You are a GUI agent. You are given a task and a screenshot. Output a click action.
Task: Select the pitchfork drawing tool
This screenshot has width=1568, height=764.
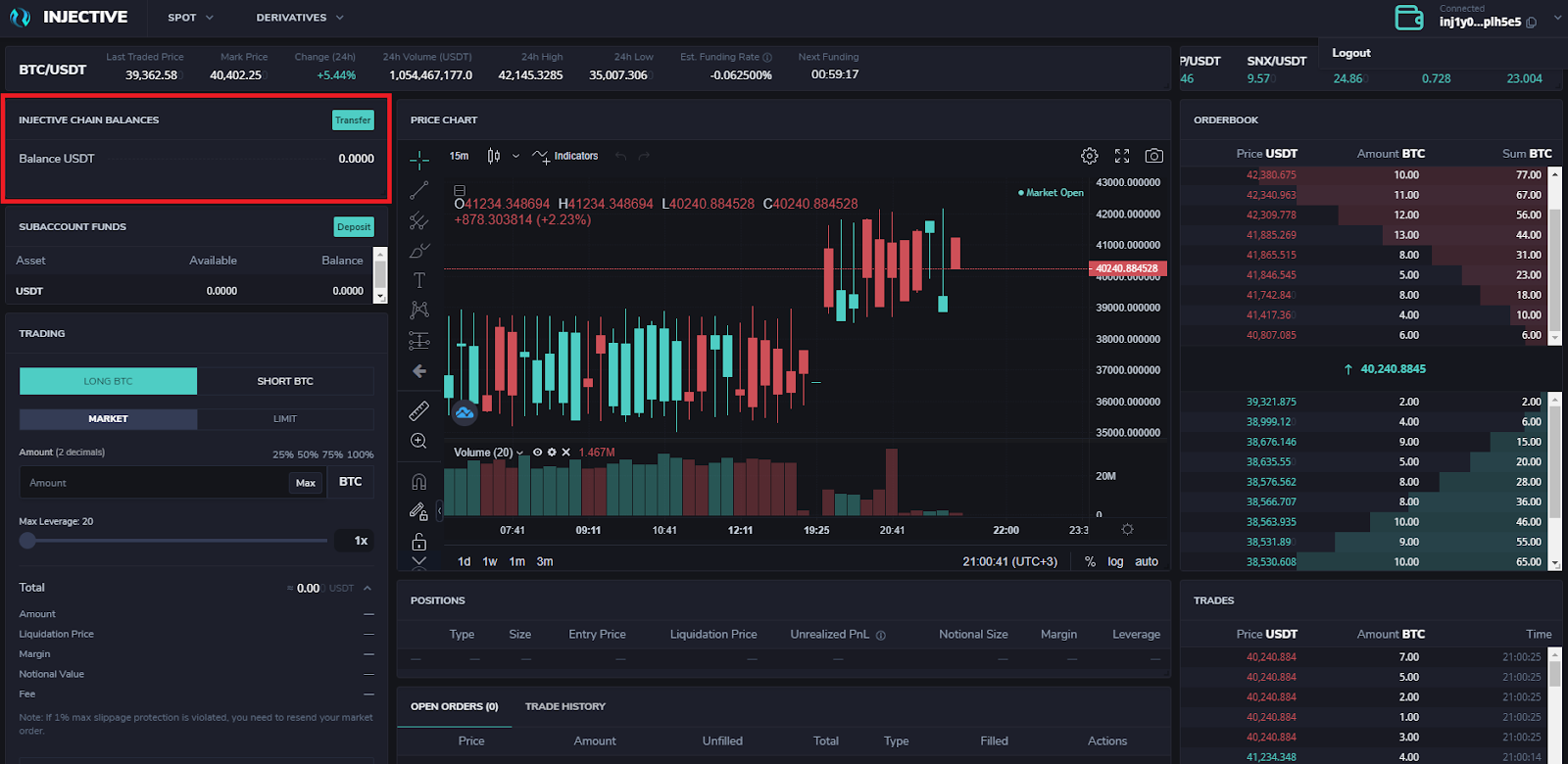pos(419,220)
